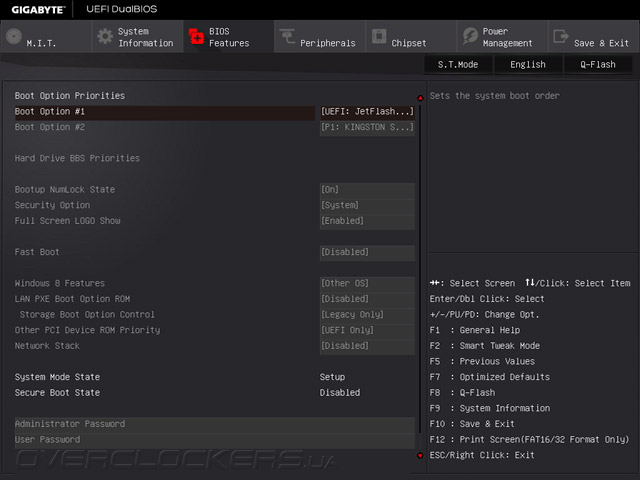This screenshot has height=480, width=640.
Task: Switch to the BIOS Features tab
Action: tap(229, 36)
